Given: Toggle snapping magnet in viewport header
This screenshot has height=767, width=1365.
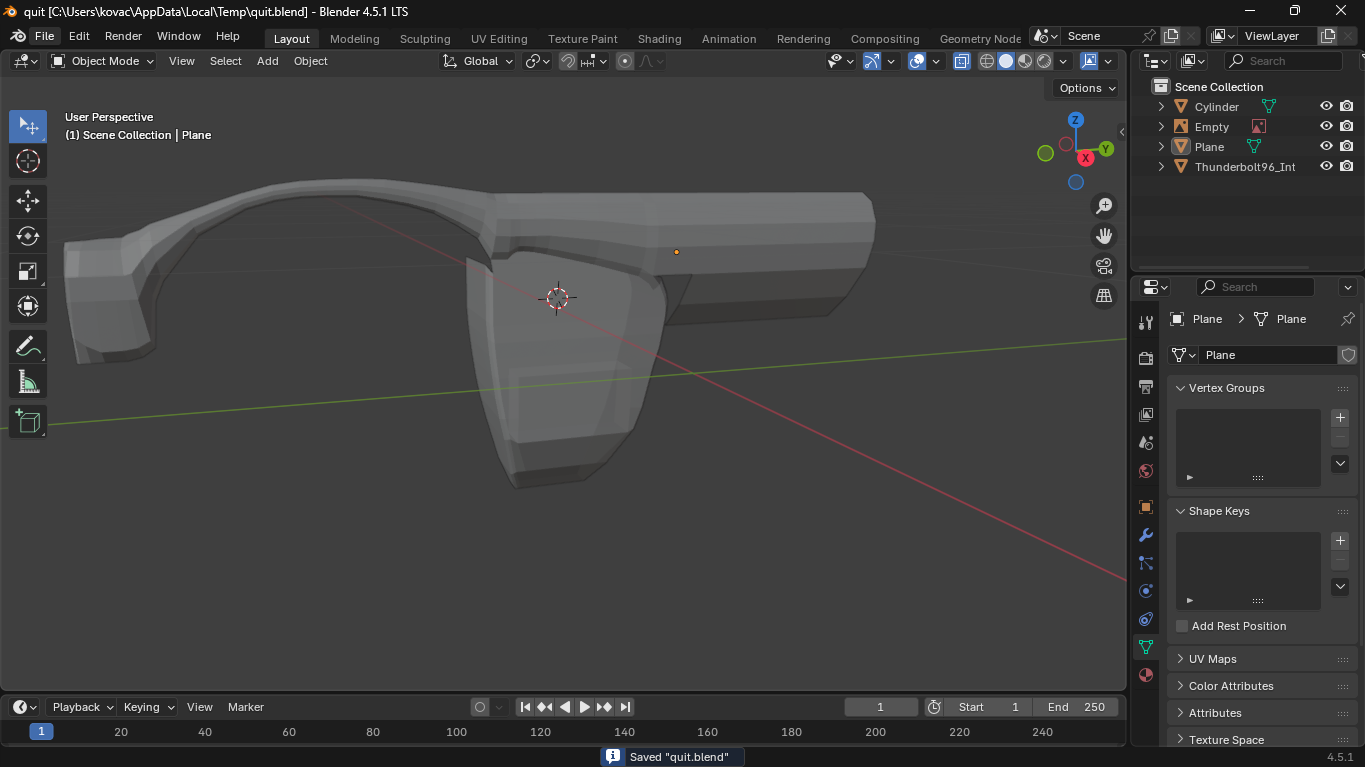Looking at the screenshot, I should 568,61.
